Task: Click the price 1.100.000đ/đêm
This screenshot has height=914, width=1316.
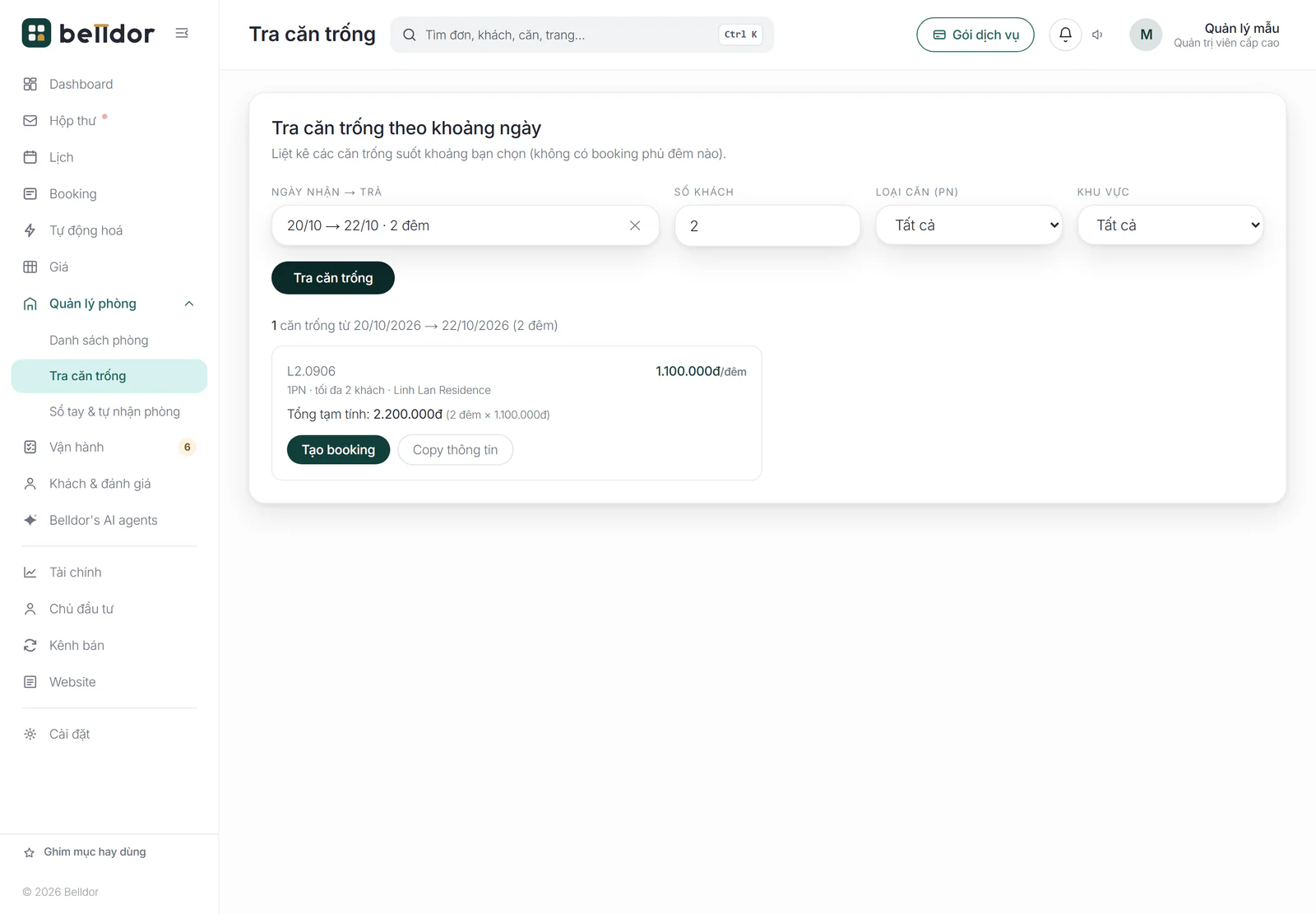Action: (x=701, y=371)
